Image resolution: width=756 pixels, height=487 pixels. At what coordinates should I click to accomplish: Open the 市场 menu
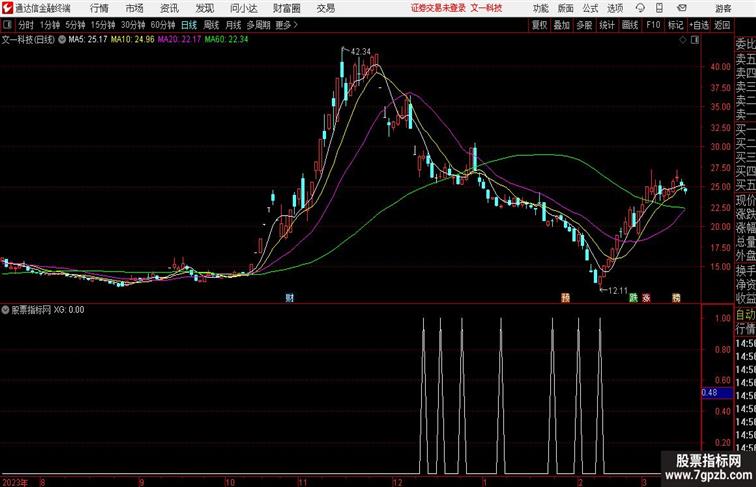click(x=134, y=8)
